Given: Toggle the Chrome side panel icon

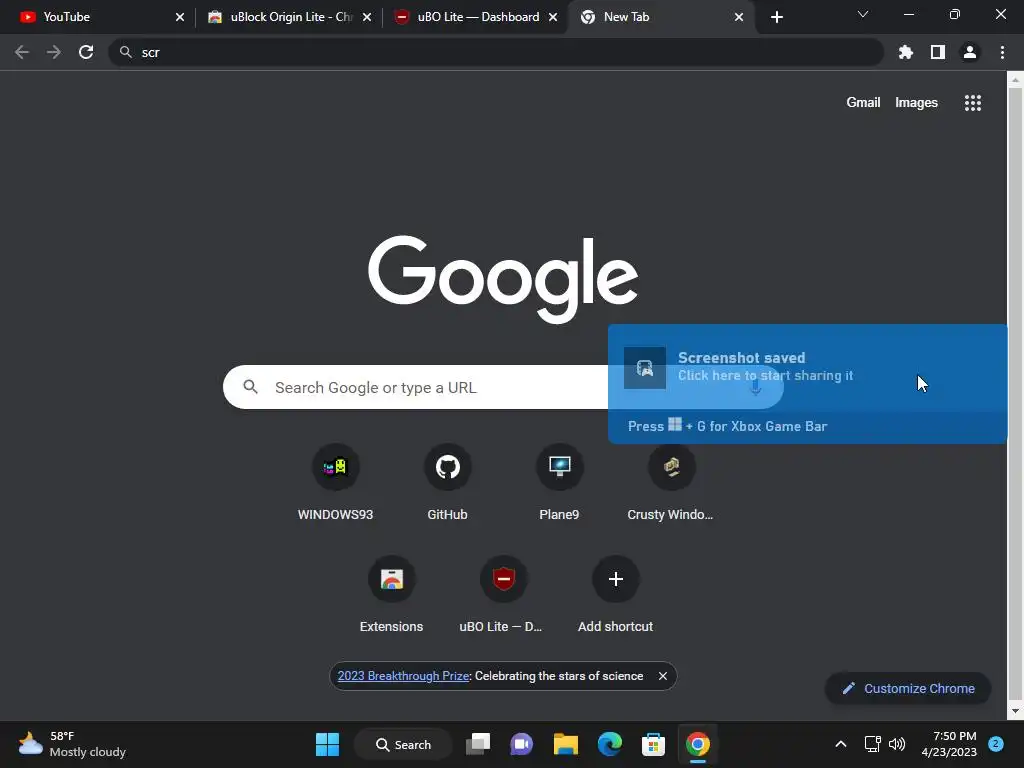Looking at the screenshot, I should pos(938,52).
